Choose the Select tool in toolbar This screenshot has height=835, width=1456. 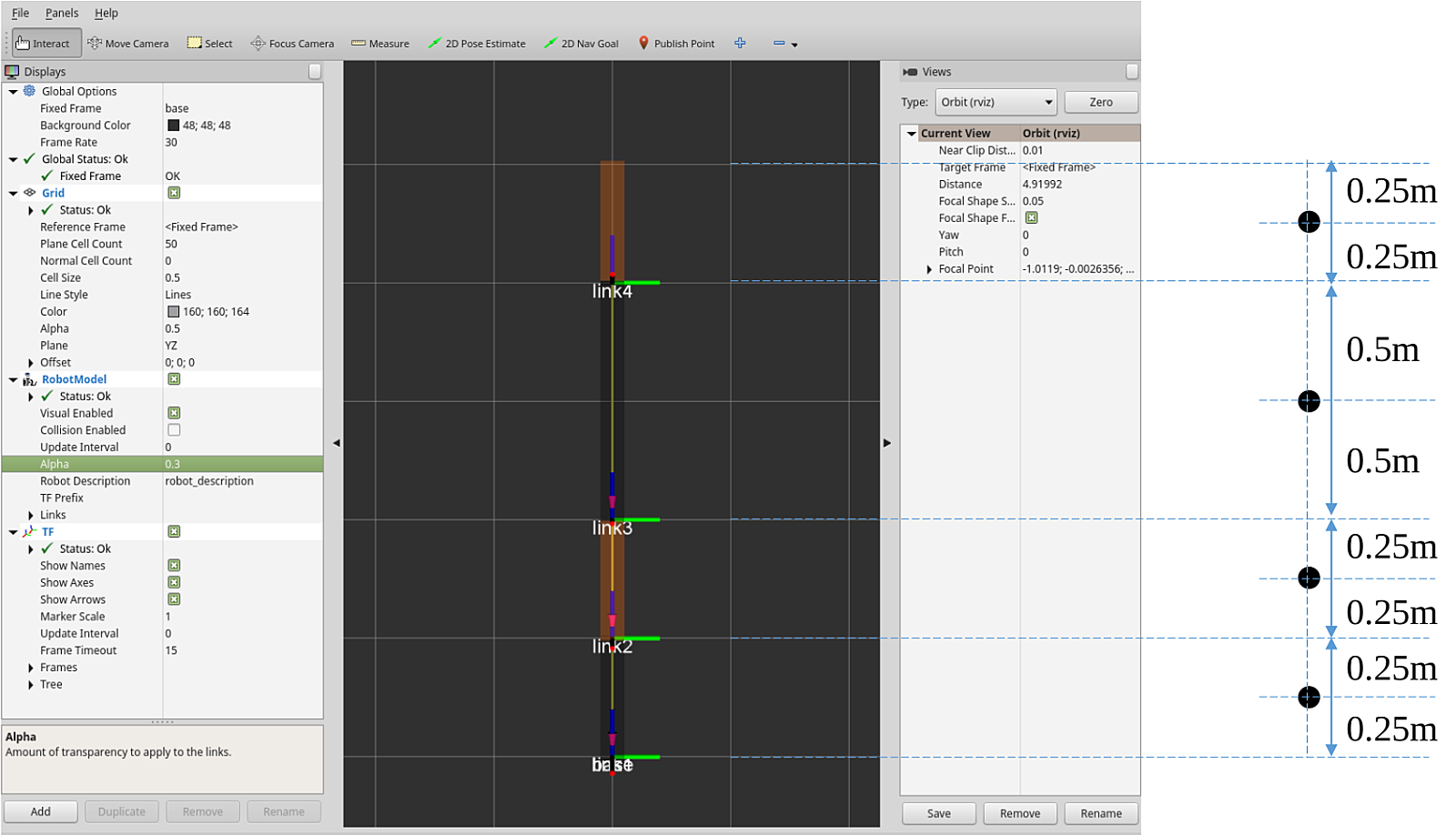tap(210, 44)
